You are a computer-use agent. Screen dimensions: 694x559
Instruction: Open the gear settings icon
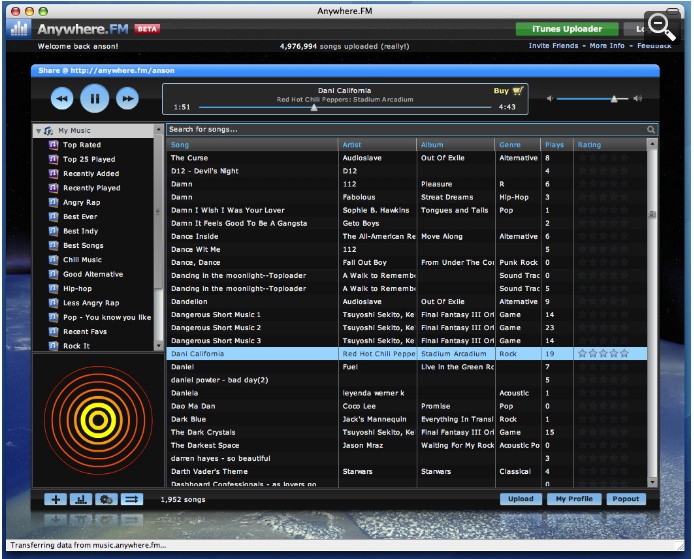(106, 499)
